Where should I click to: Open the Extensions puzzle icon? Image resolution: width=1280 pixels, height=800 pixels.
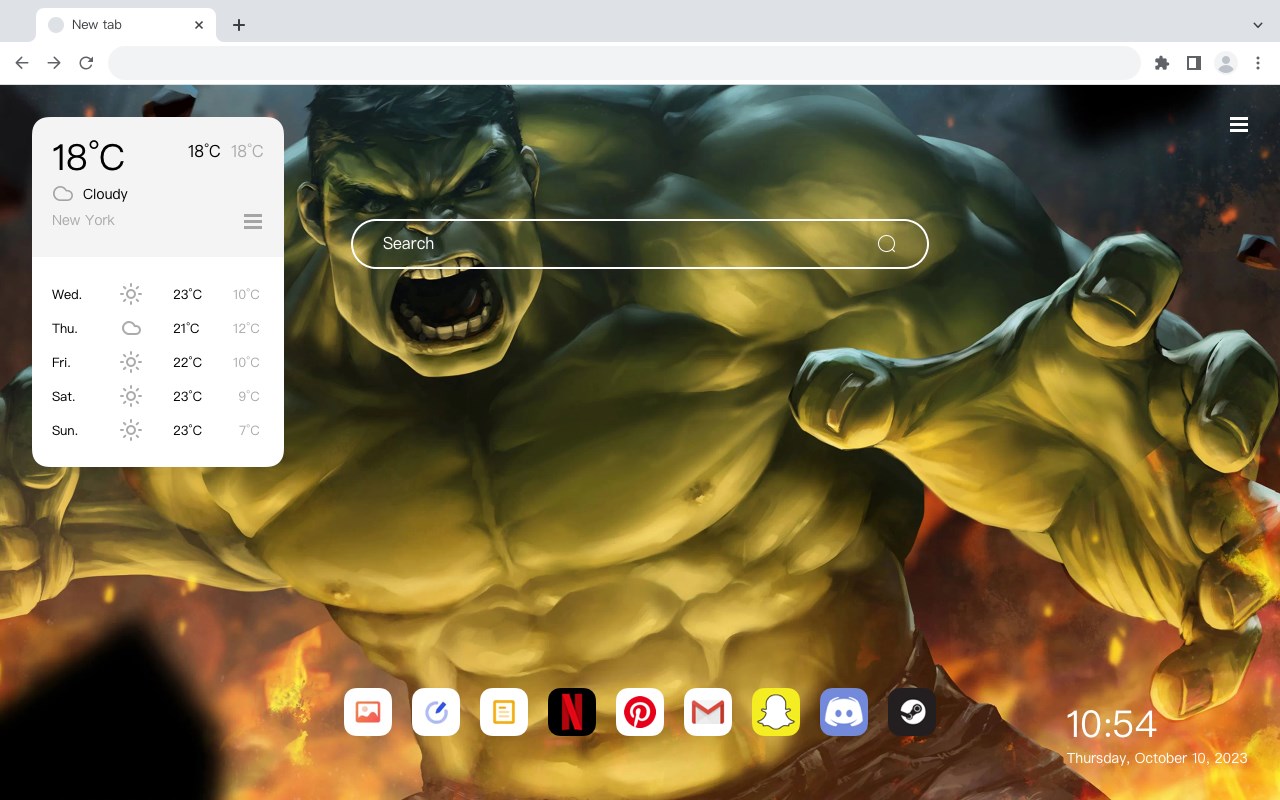(1161, 63)
